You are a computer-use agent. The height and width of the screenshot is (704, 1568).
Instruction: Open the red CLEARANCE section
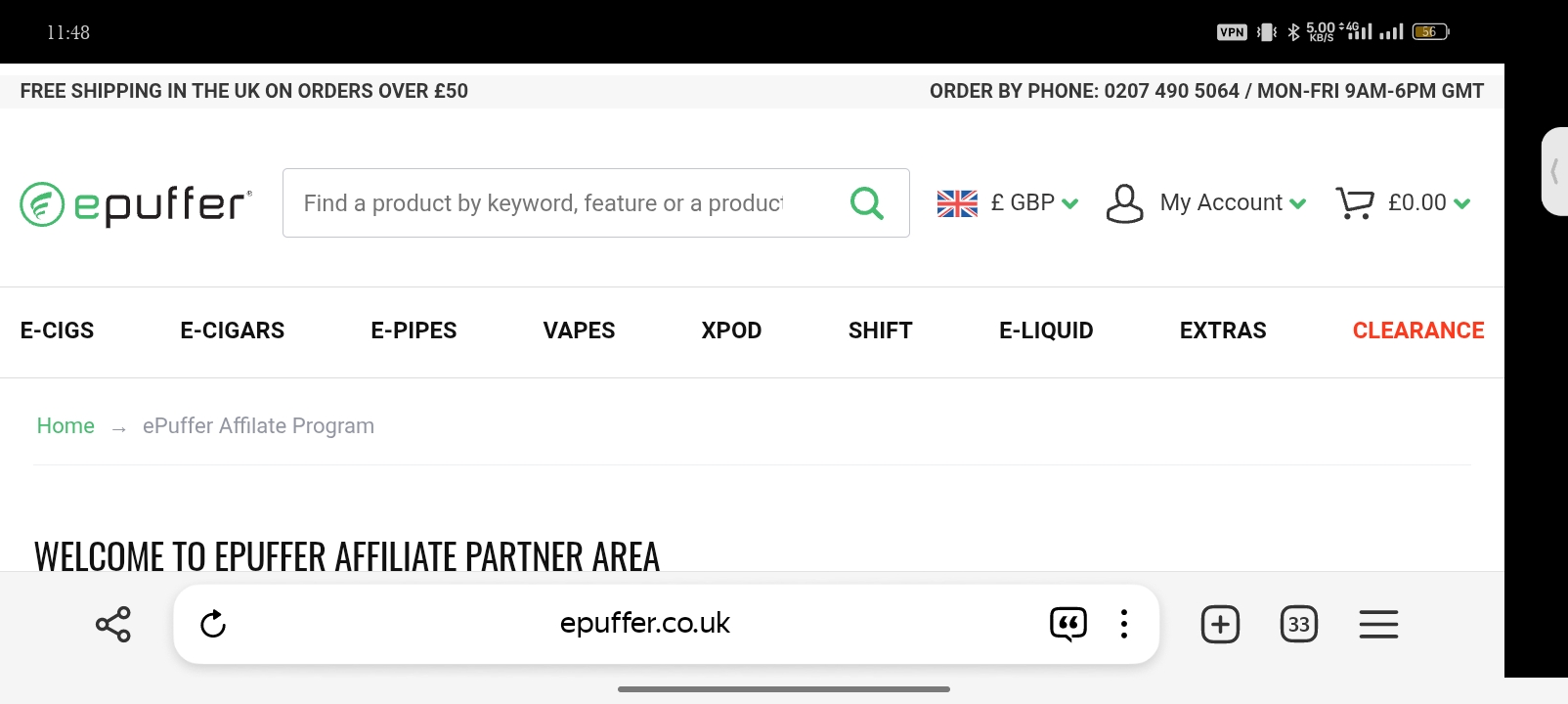click(1418, 330)
